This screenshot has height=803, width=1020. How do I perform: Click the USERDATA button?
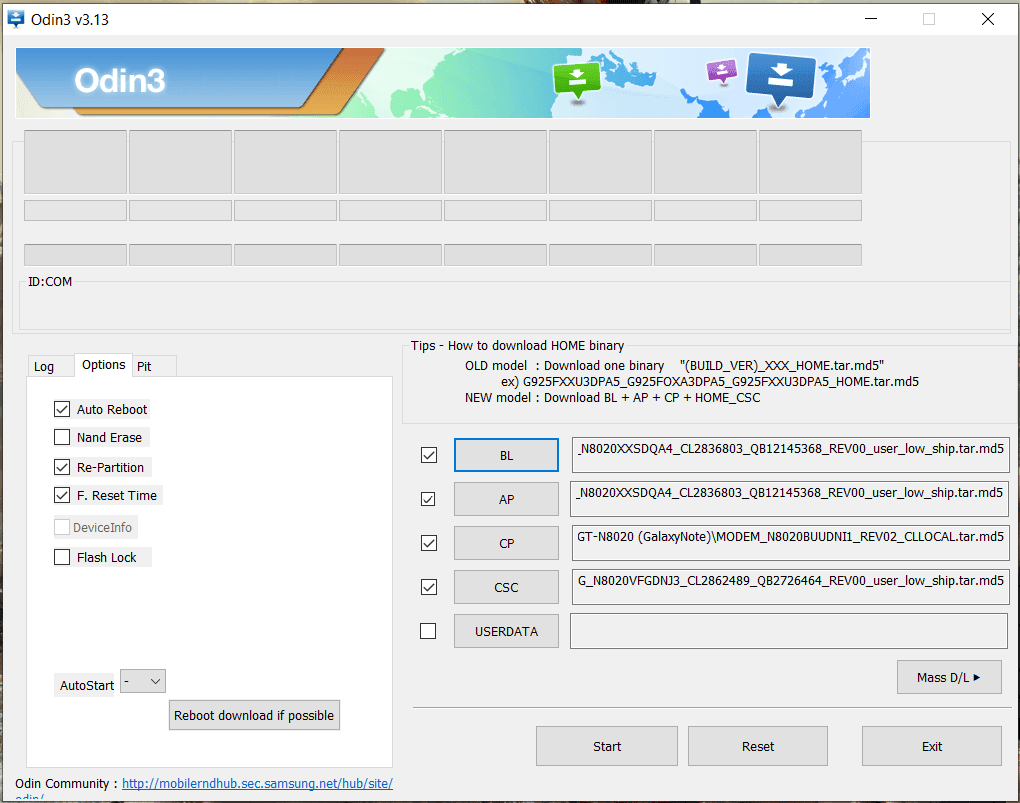(x=506, y=631)
